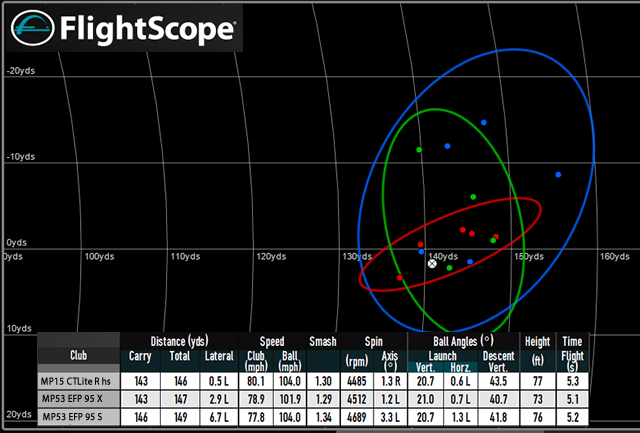The width and height of the screenshot is (640, 433).
Task: Click the Time Flight (s) header
Action: pyautogui.click(x=572, y=353)
